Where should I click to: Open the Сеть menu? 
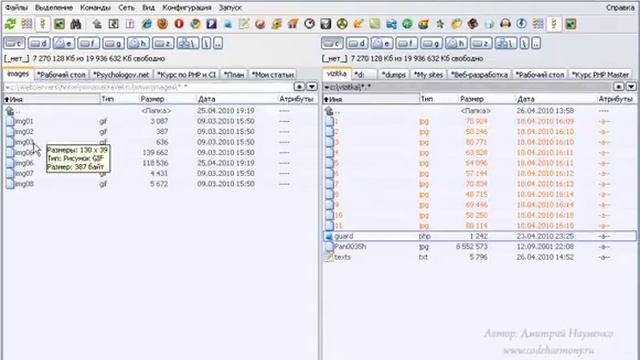click(126, 7)
